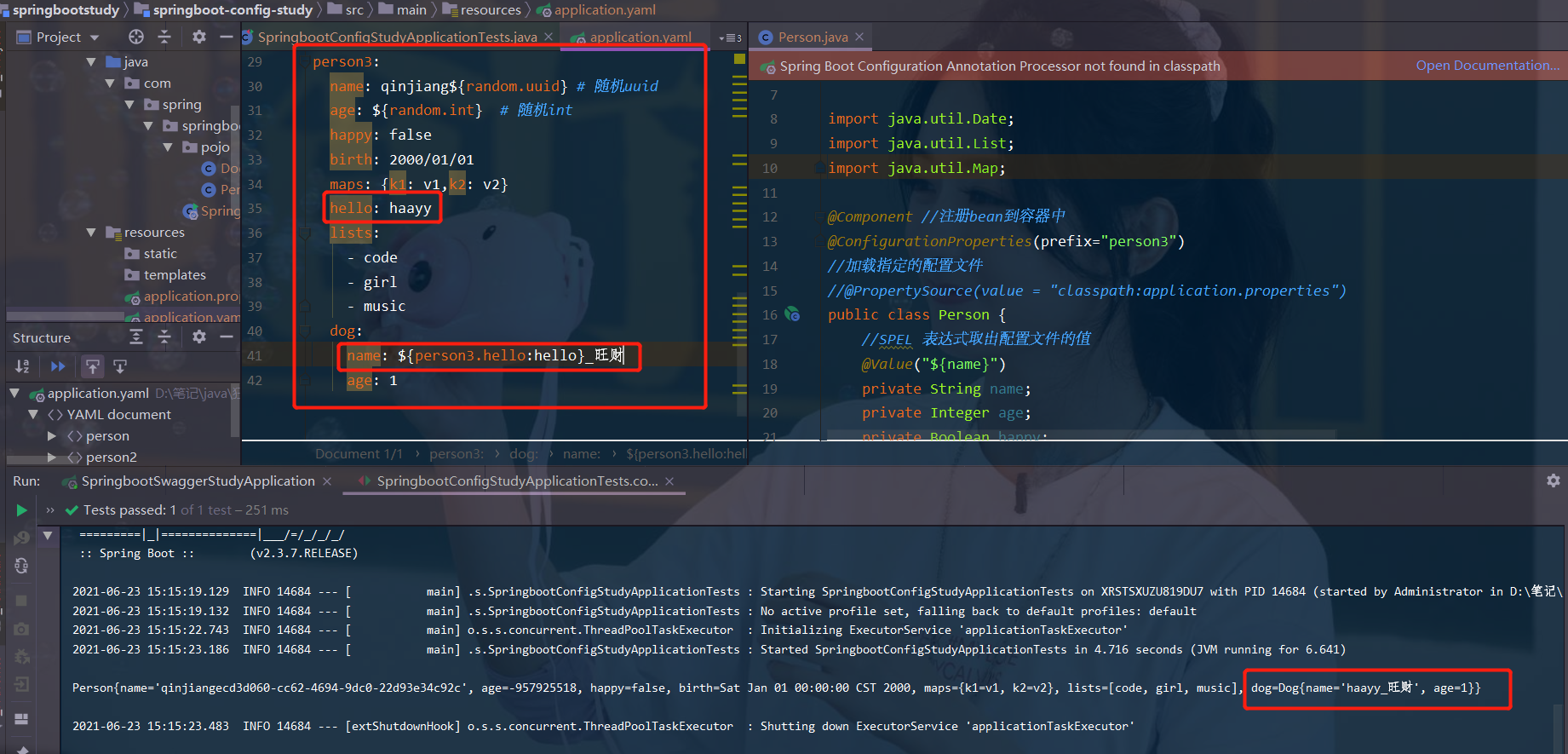Click the hidden tabs list icon in the editor tab bar
The height and width of the screenshot is (754, 1568).
pyautogui.click(x=731, y=37)
